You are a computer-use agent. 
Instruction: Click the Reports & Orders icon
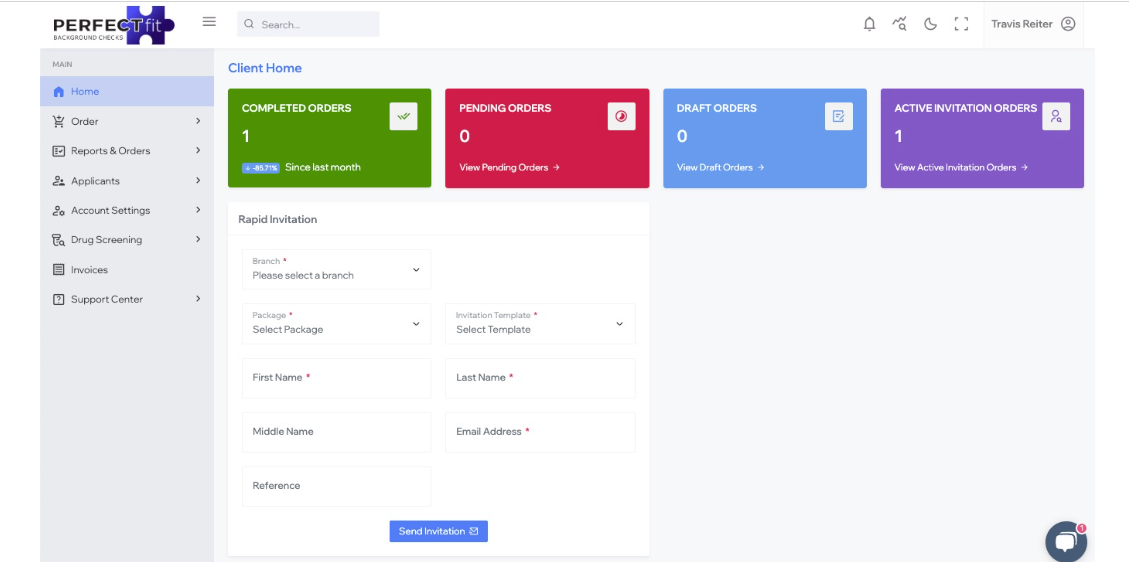pos(59,151)
